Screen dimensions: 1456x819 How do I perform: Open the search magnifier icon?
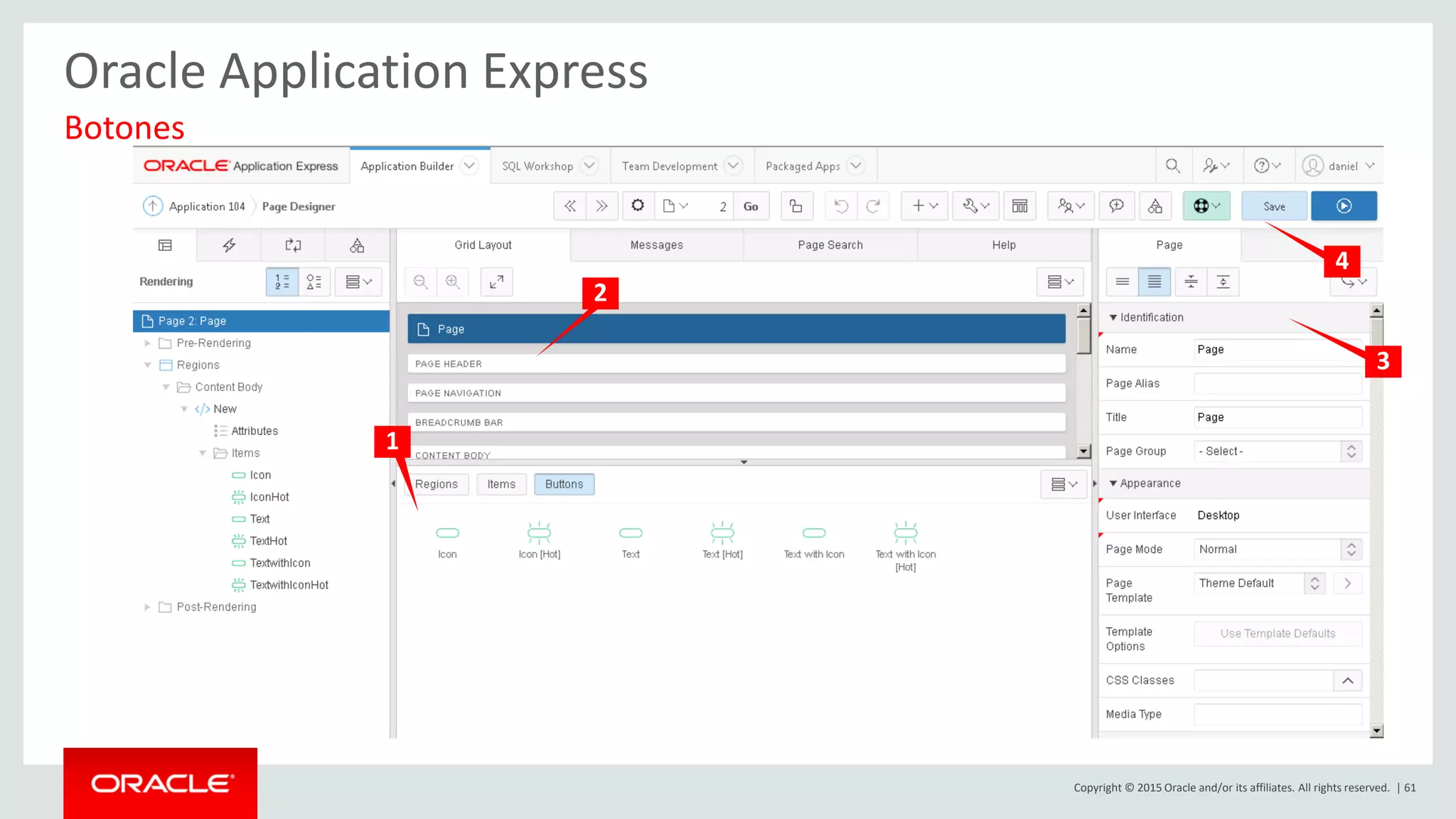point(1172,166)
